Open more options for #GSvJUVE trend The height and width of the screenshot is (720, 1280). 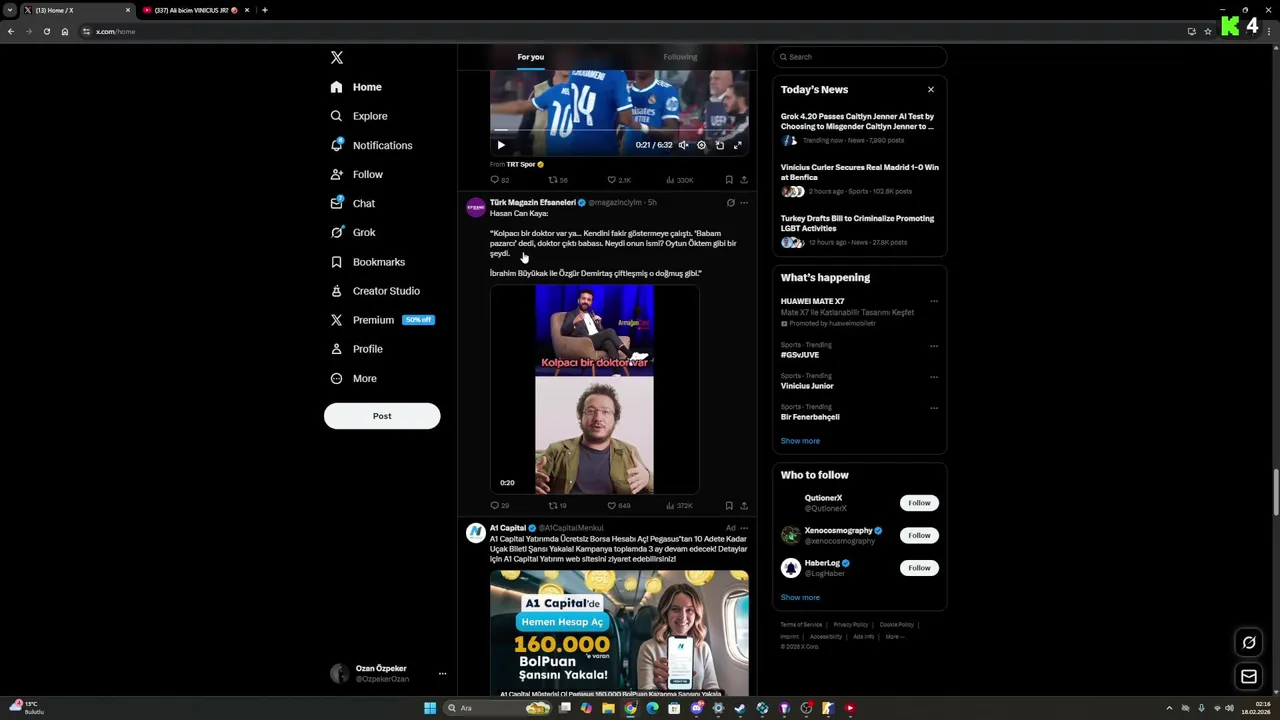[x=934, y=346]
